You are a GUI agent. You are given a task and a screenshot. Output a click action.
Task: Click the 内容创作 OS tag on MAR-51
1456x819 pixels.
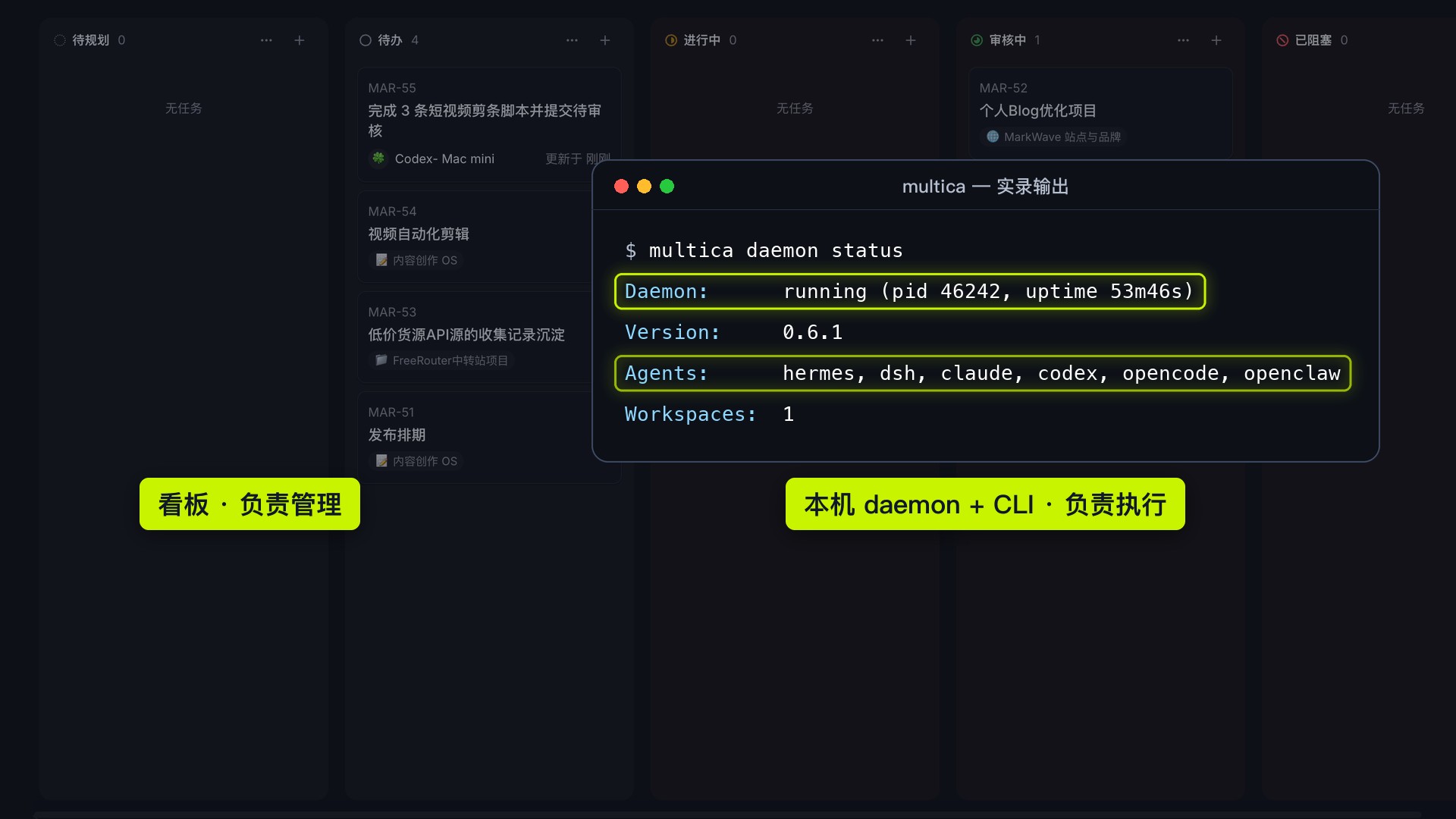tap(417, 461)
